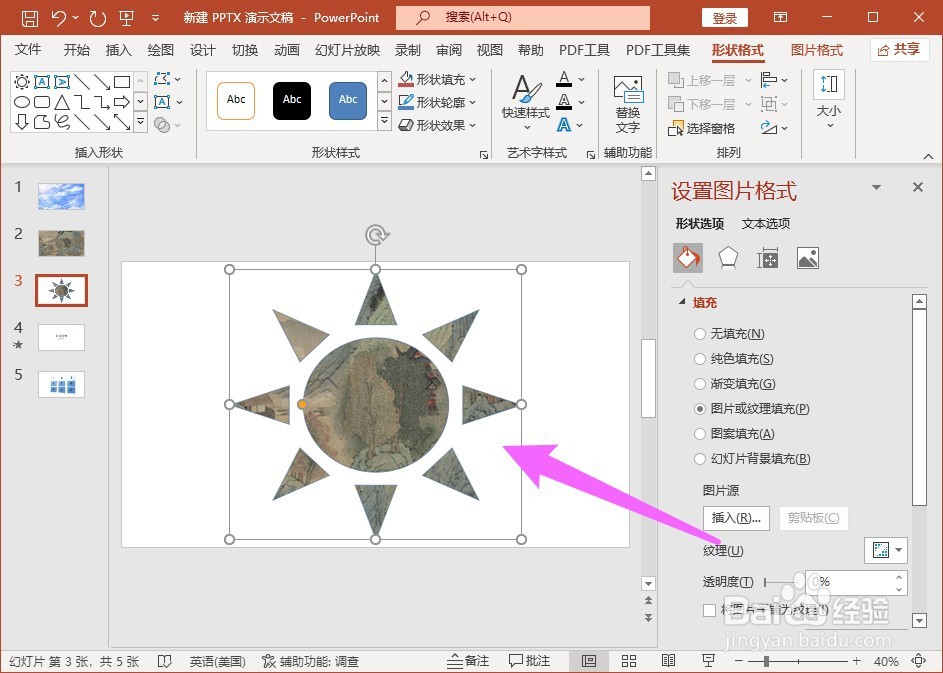Click the Slide Show icon in status bar

pyautogui.click(x=708, y=661)
